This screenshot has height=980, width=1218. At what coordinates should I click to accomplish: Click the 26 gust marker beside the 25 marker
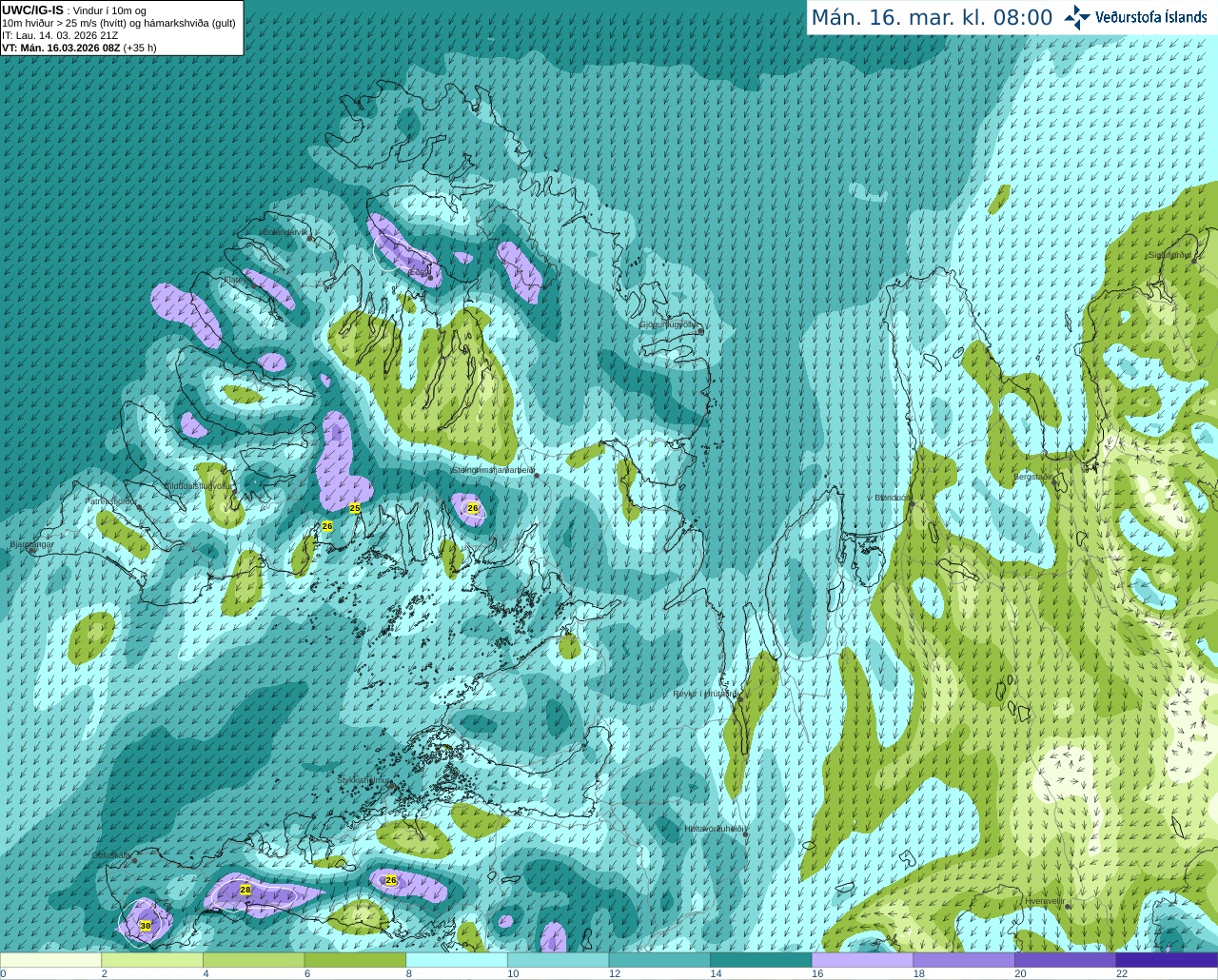tap(327, 525)
